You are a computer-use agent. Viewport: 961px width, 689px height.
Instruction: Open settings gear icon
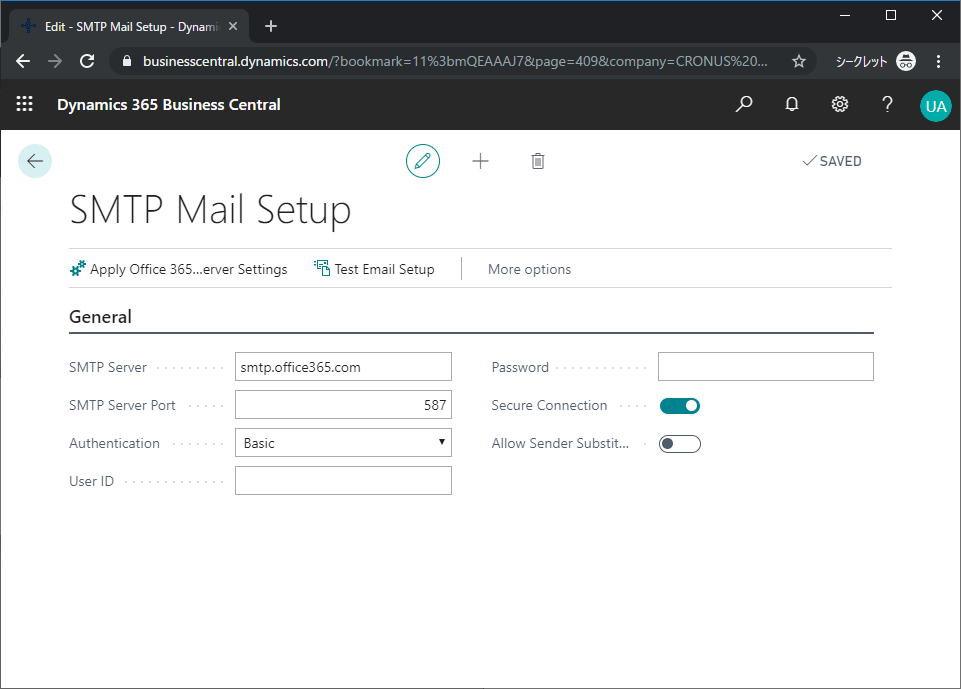840,104
